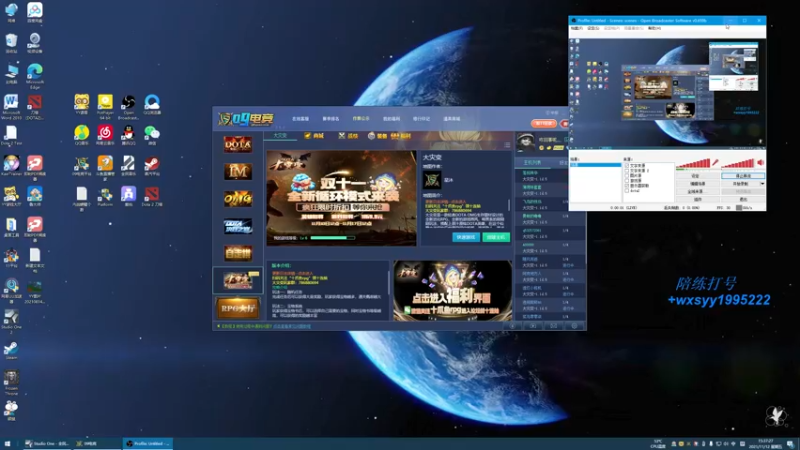Open RPG大厅 in 09 sidebar
Image resolution: width=800 pixels, height=450 pixels.
238,308
